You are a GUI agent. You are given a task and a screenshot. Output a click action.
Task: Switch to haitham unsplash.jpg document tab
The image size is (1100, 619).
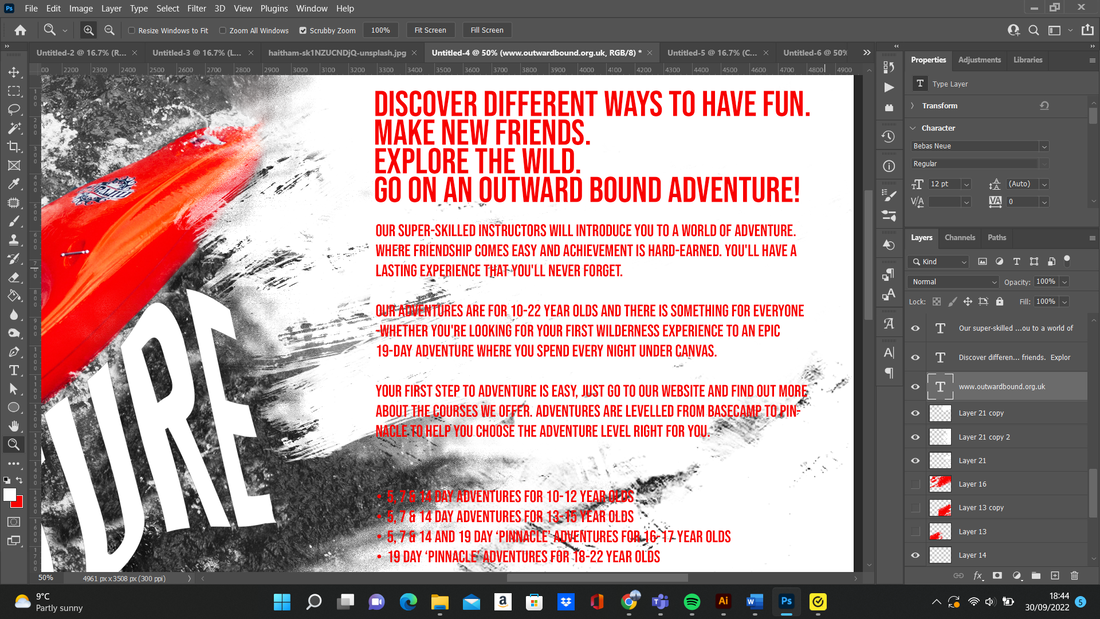coord(337,53)
